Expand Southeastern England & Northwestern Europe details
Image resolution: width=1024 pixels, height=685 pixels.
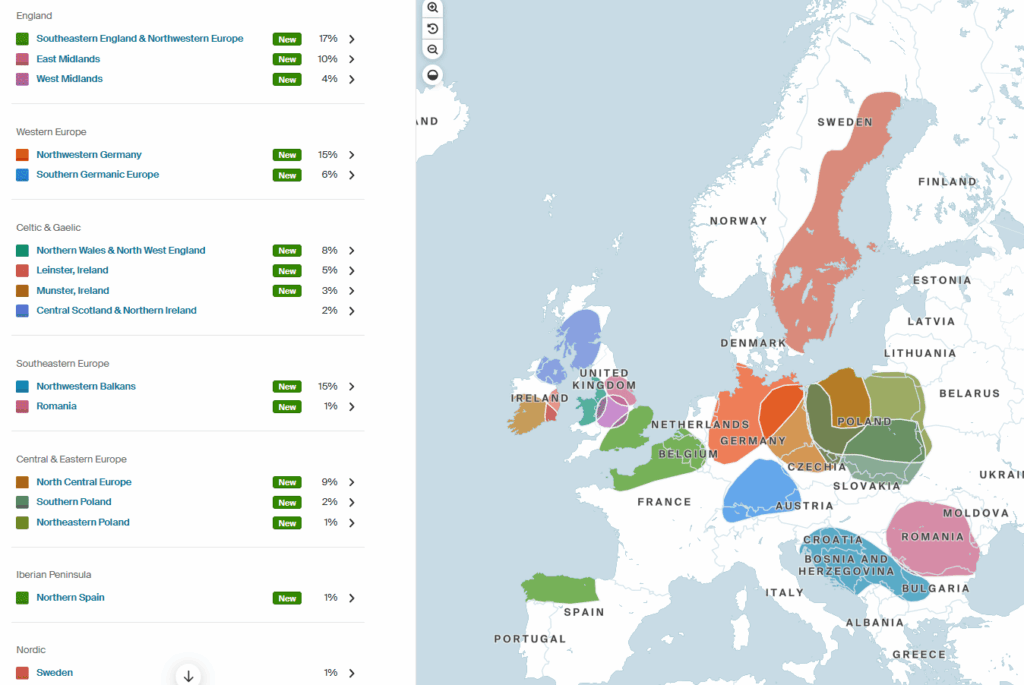tap(352, 39)
